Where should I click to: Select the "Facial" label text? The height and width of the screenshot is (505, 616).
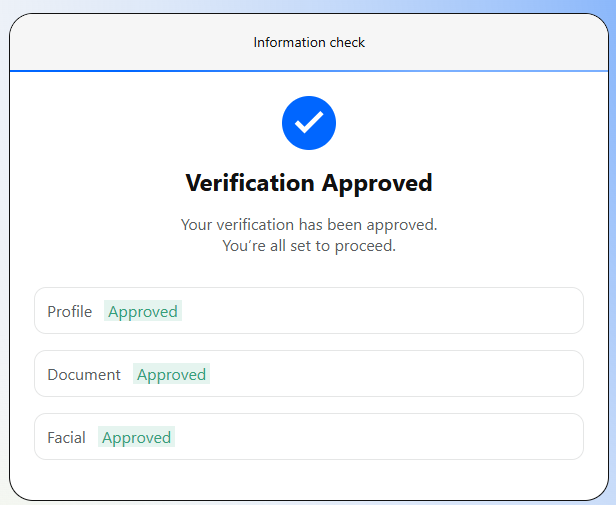pyautogui.click(x=66, y=438)
